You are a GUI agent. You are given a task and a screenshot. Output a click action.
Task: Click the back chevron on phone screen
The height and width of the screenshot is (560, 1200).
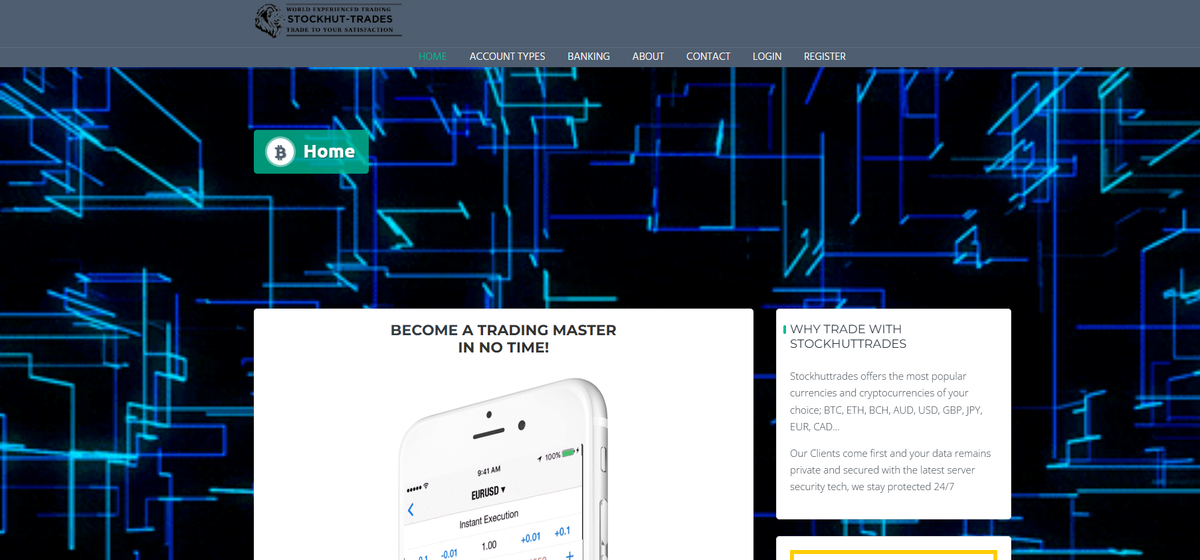point(410,510)
